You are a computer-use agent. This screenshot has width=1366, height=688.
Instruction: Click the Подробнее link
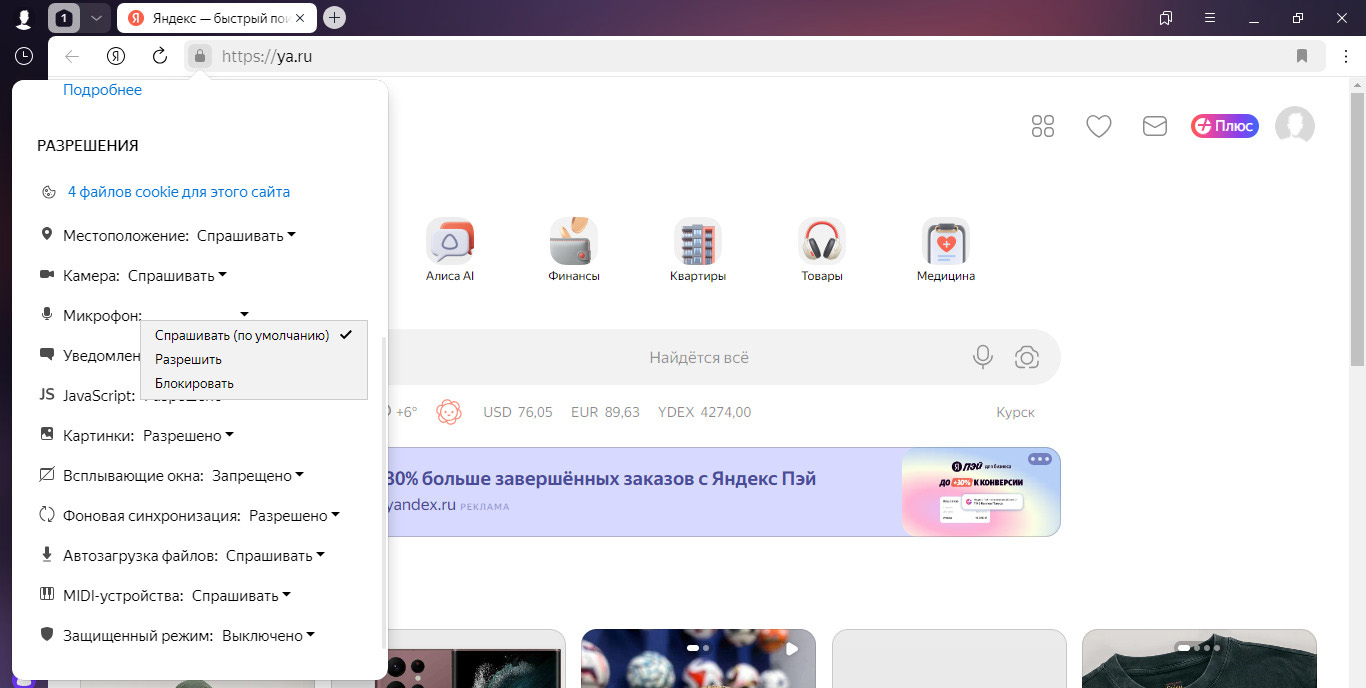(x=102, y=90)
